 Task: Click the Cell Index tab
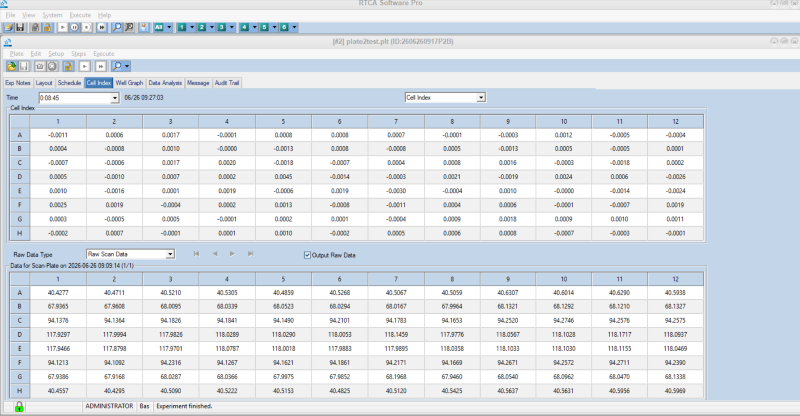coord(98,83)
